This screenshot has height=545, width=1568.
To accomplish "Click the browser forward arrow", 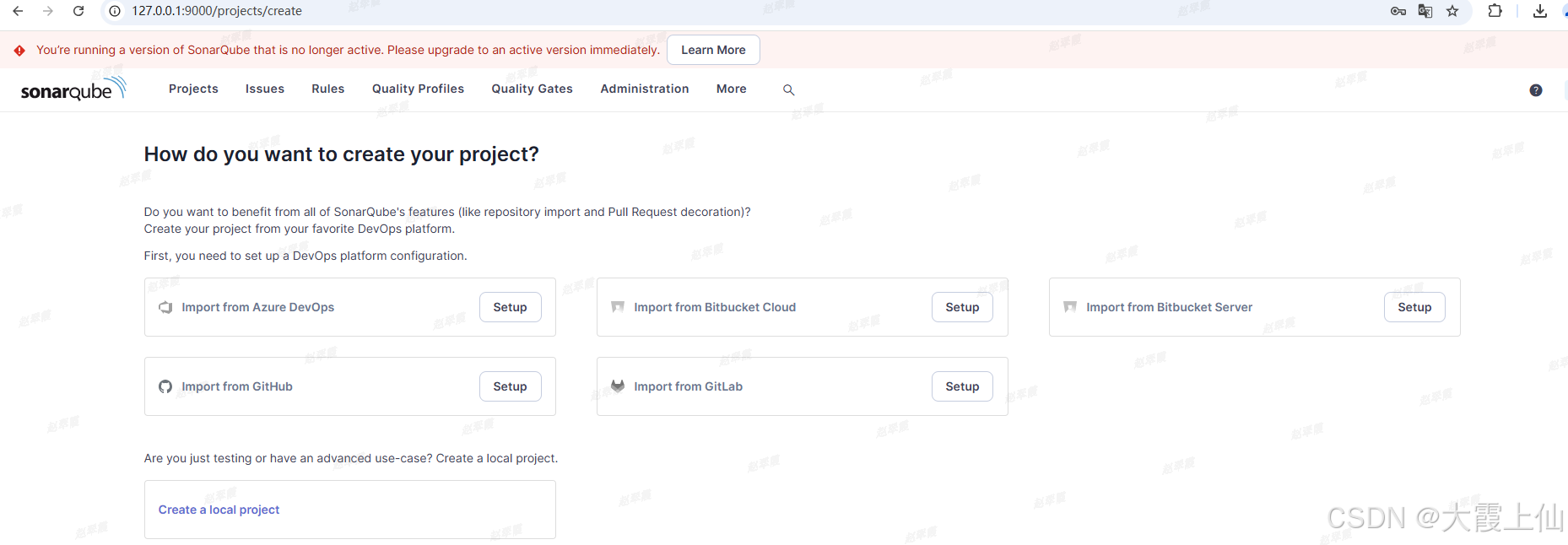I will point(48,11).
